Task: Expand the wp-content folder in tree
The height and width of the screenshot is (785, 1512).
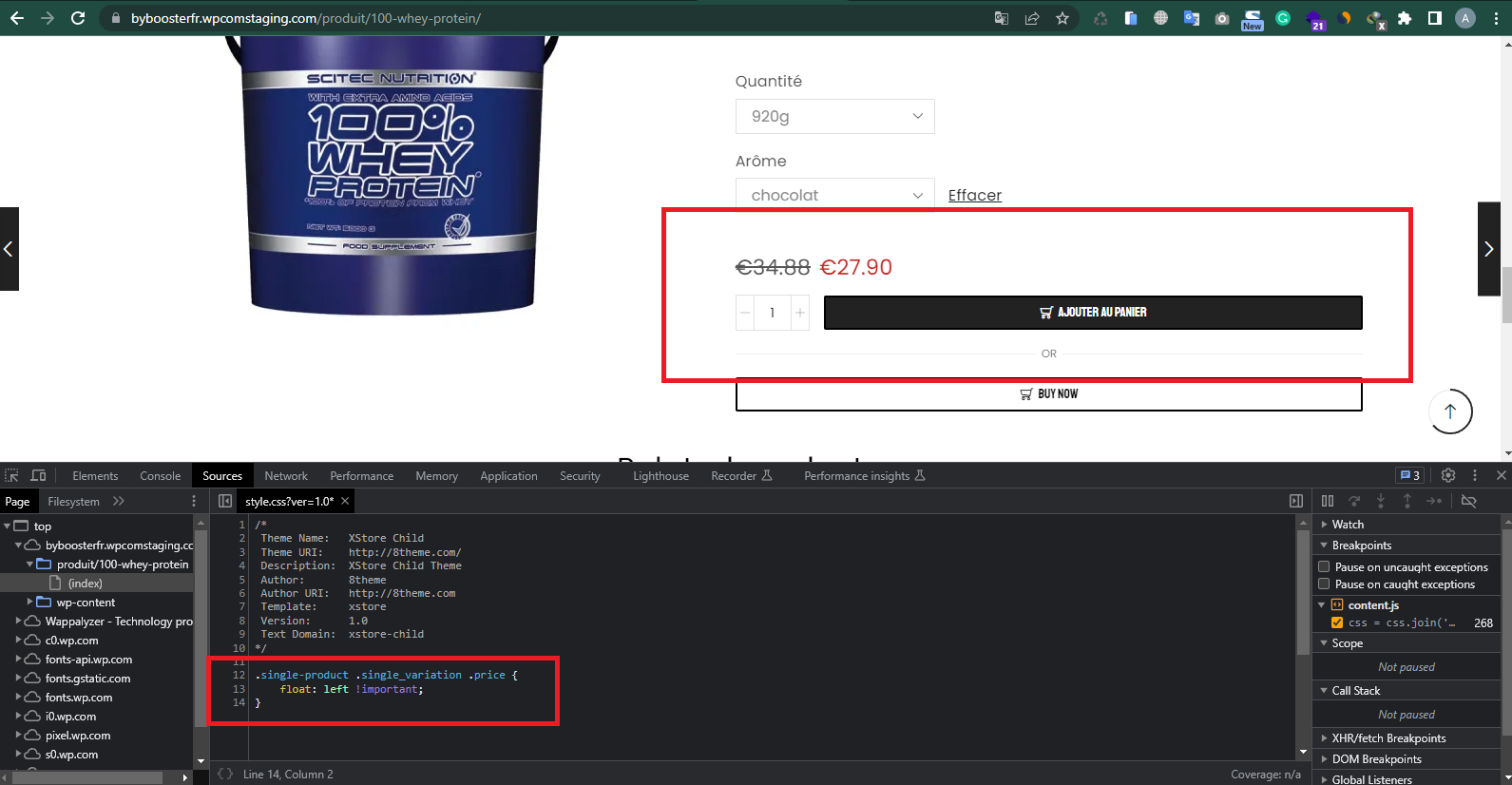Action: pos(29,602)
